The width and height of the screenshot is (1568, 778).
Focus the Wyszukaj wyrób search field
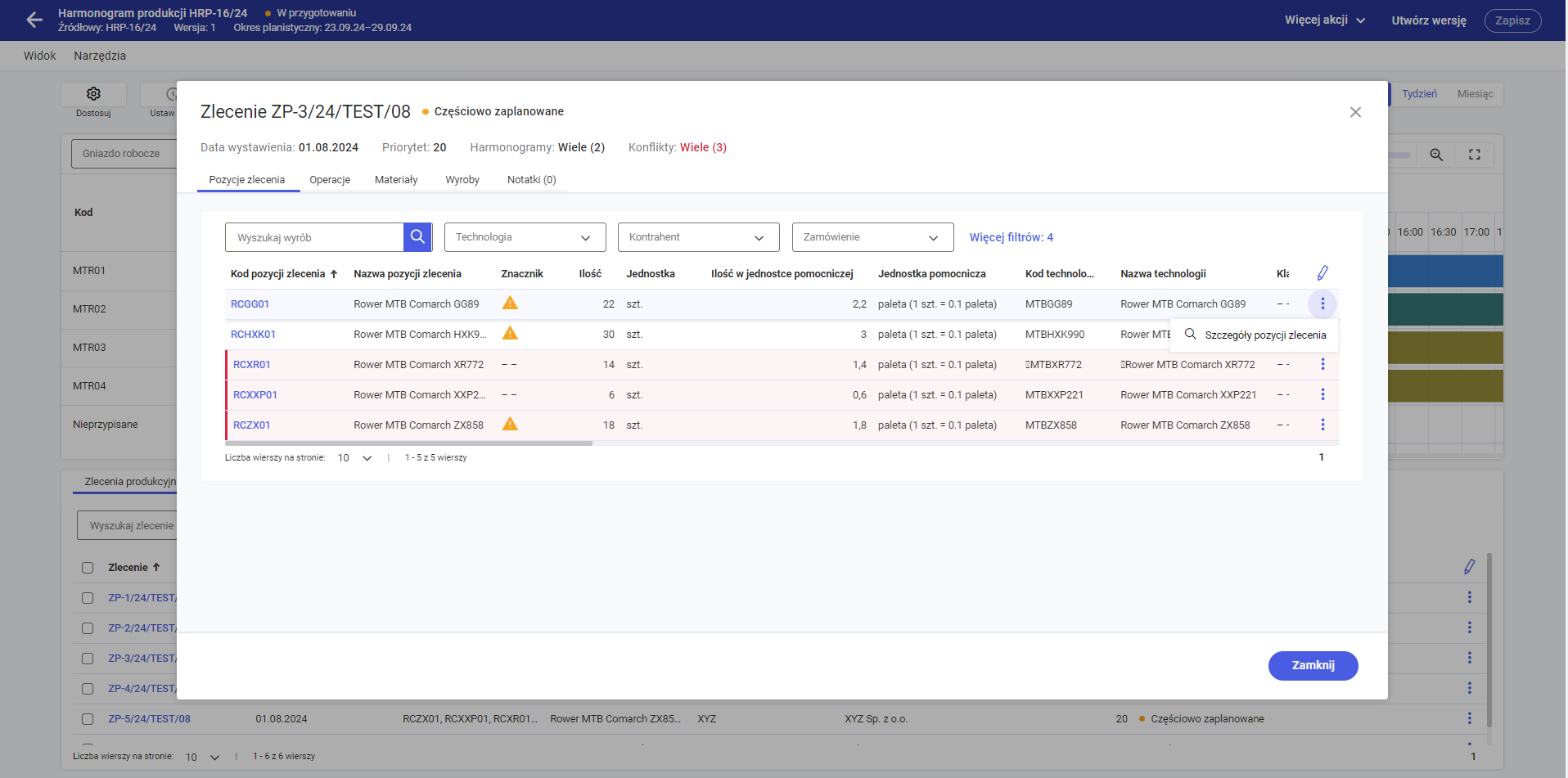tap(314, 237)
